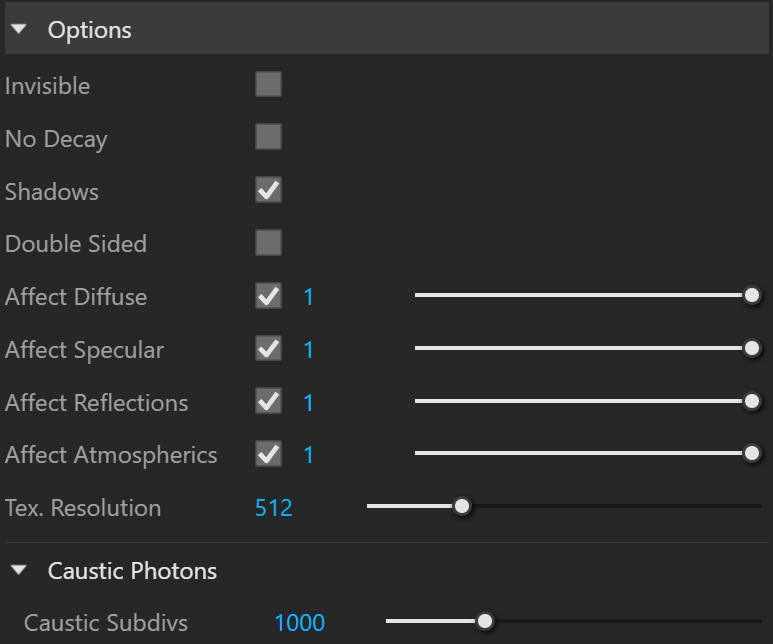Enable the Double Sided checkbox
This screenshot has width=773, height=644.
269,243
